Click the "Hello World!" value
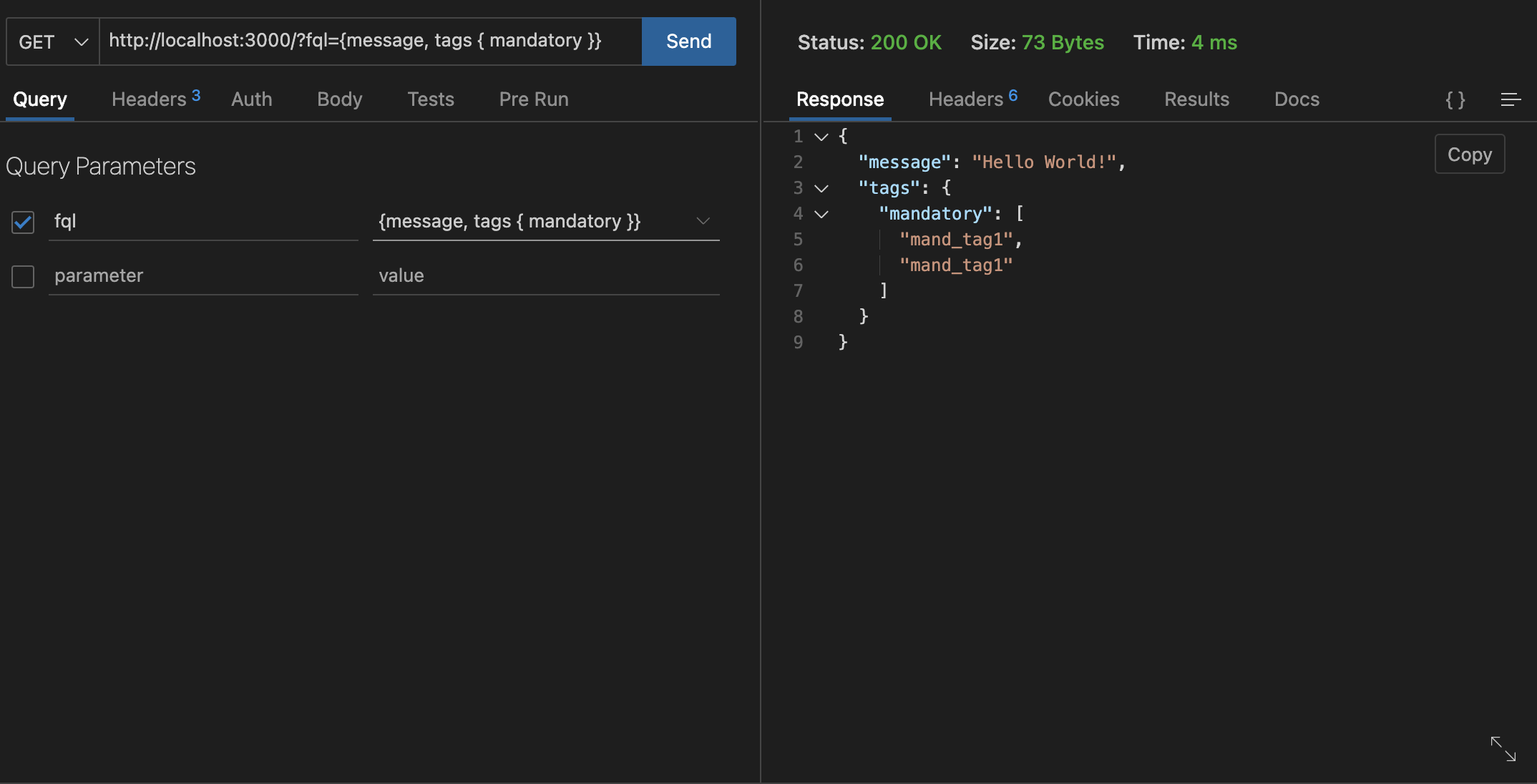Image resolution: width=1537 pixels, height=784 pixels. pos(1044,162)
